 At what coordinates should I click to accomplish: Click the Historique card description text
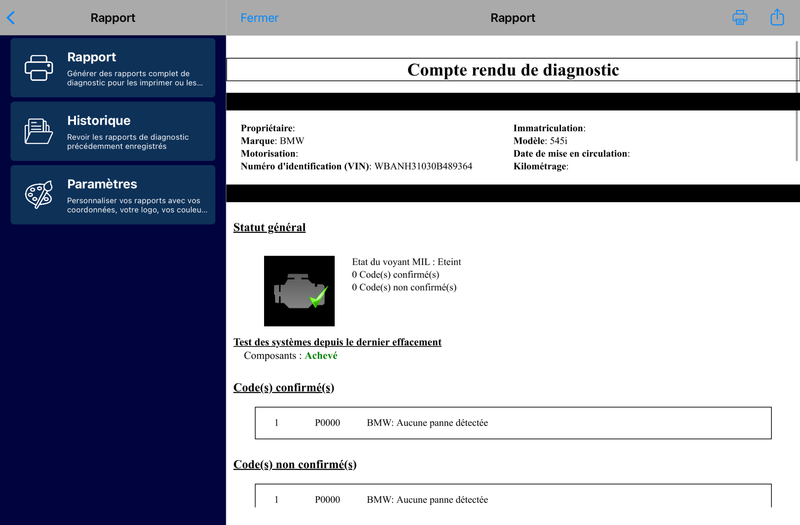pos(128,142)
